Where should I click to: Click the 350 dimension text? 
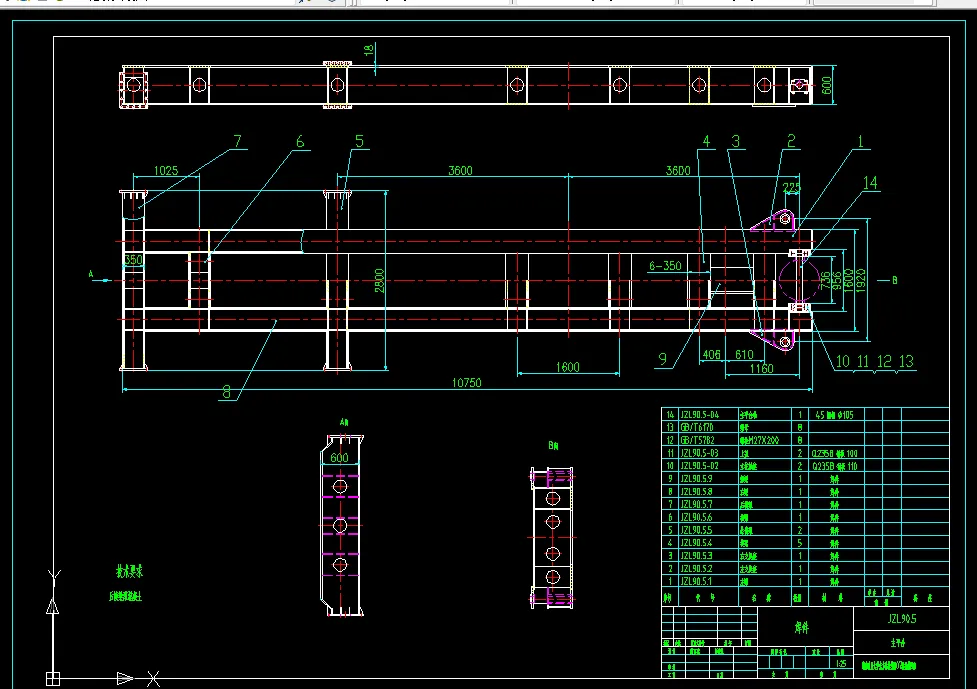coord(133,260)
